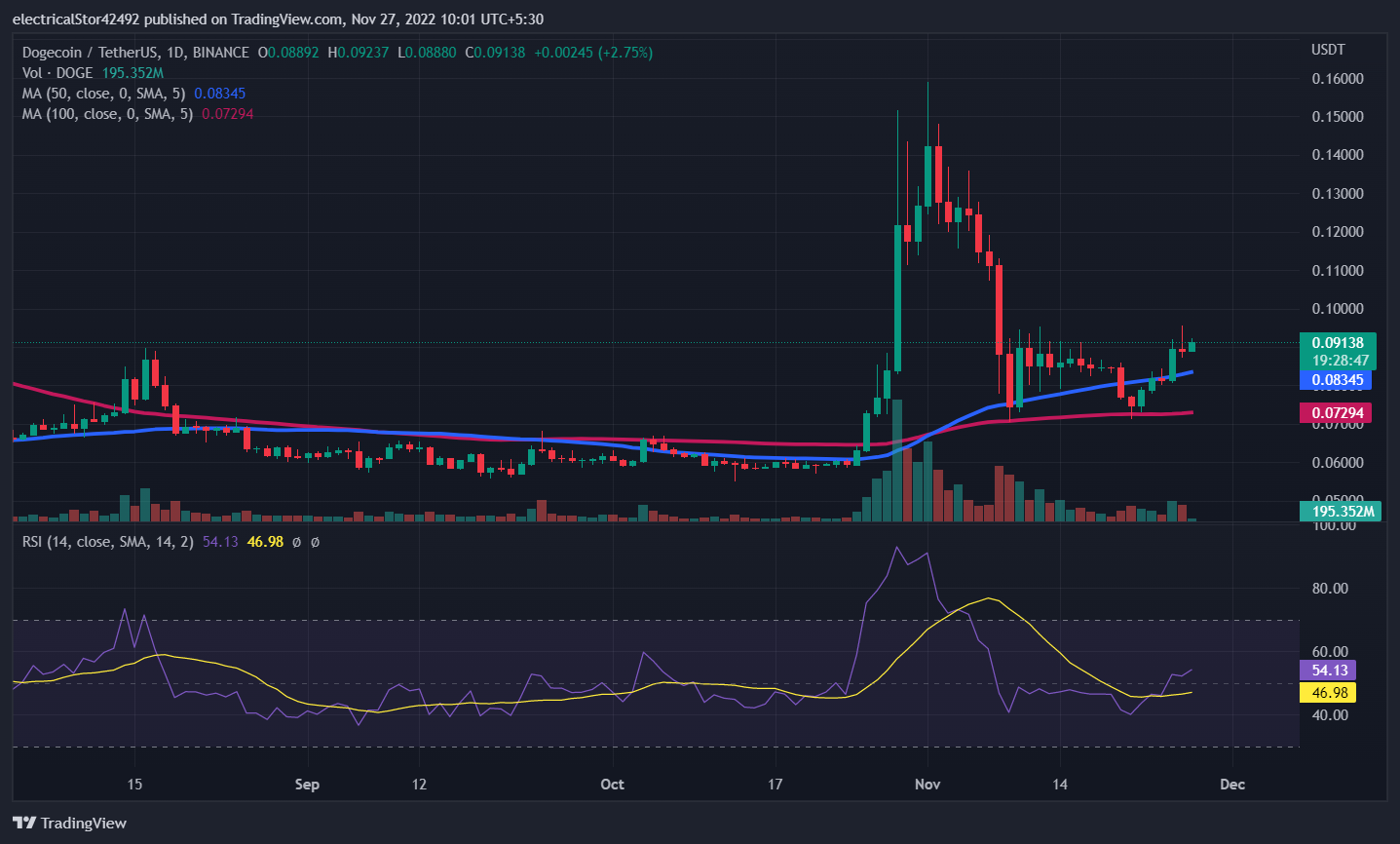This screenshot has width=1400, height=844.
Task: Click the '14' date label on time axis
Action: click(x=1060, y=785)
